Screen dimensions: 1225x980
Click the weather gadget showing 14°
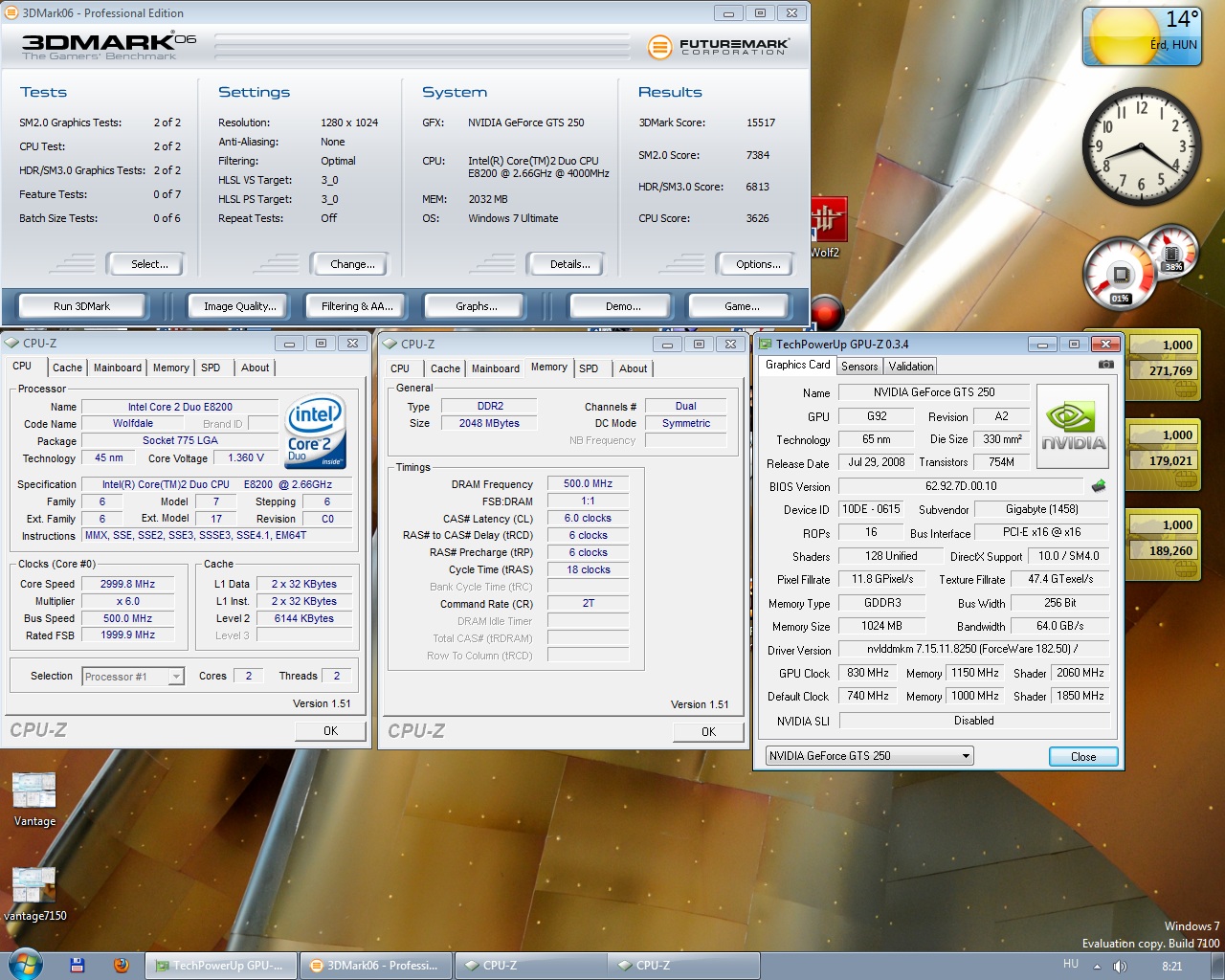click(1142, 36)
